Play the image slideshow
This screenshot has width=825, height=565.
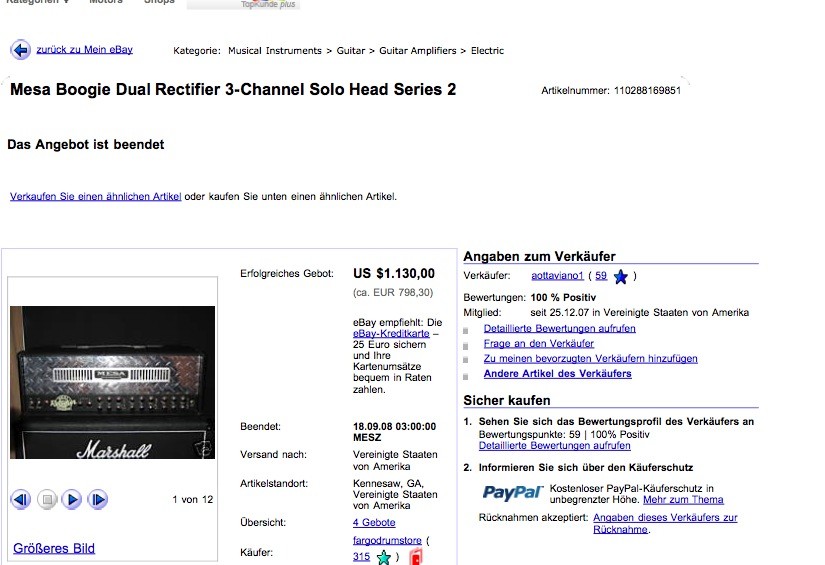72,499
